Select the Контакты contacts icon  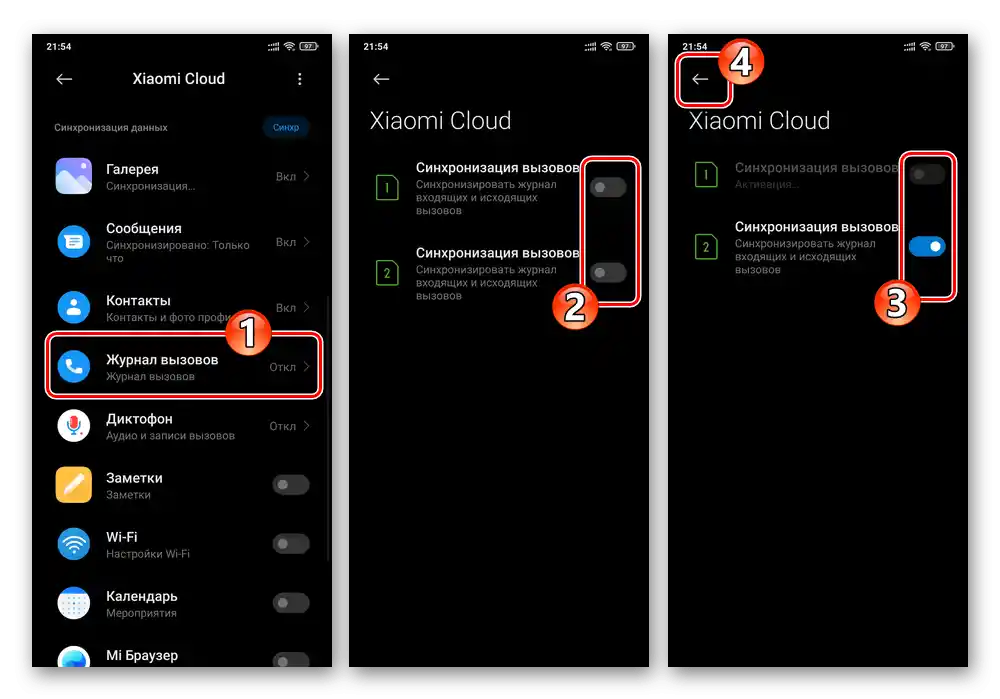click(x=73, y=307)
